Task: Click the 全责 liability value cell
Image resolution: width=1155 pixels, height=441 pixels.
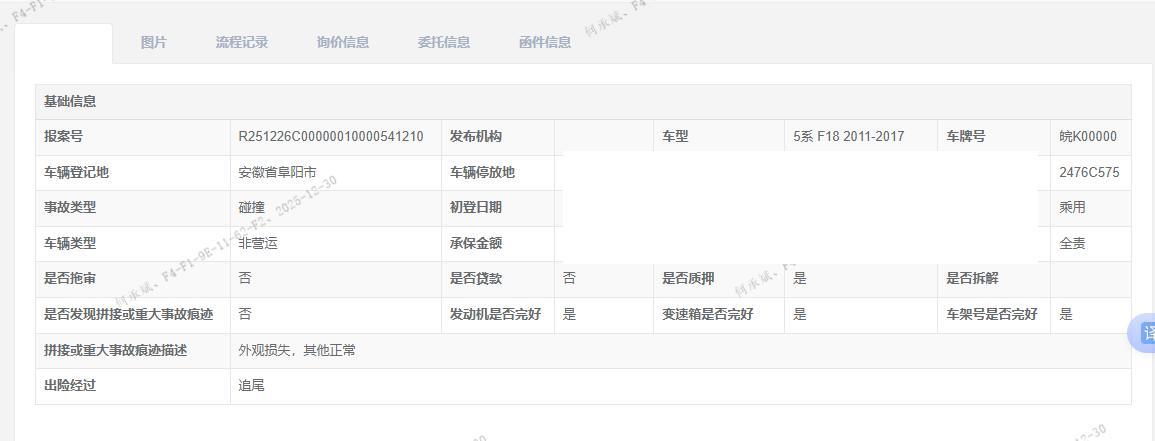Action: (x=1072, y=243)
